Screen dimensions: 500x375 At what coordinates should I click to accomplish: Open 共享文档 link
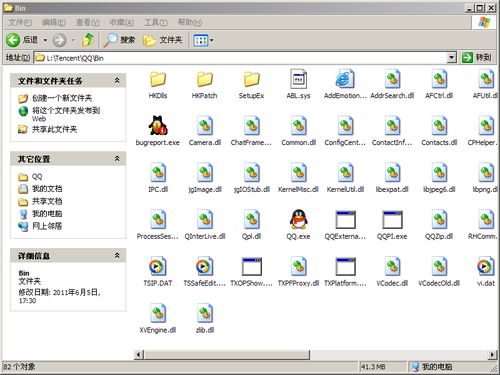pyautogui.click(x=47, y=201)
